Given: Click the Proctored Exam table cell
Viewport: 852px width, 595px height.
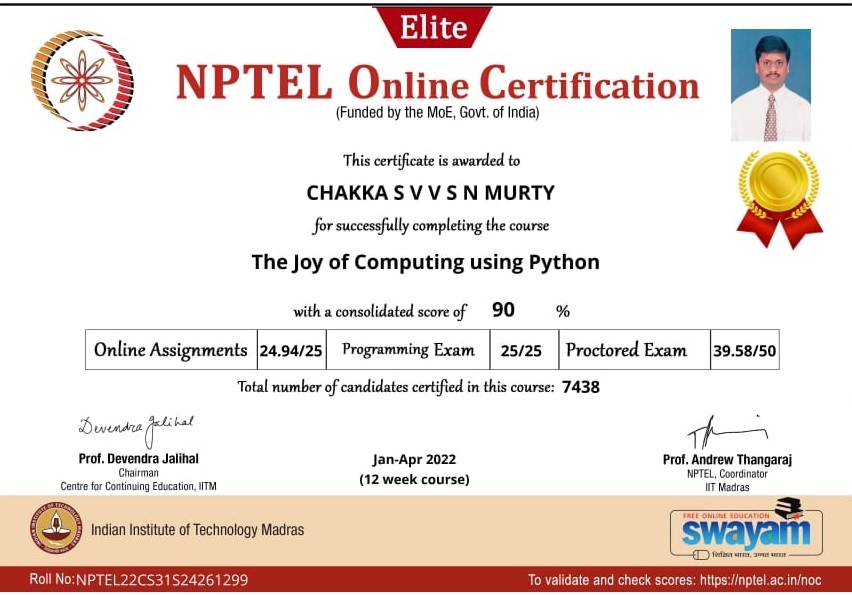Looking at the screenshot, I should point(627,350).
